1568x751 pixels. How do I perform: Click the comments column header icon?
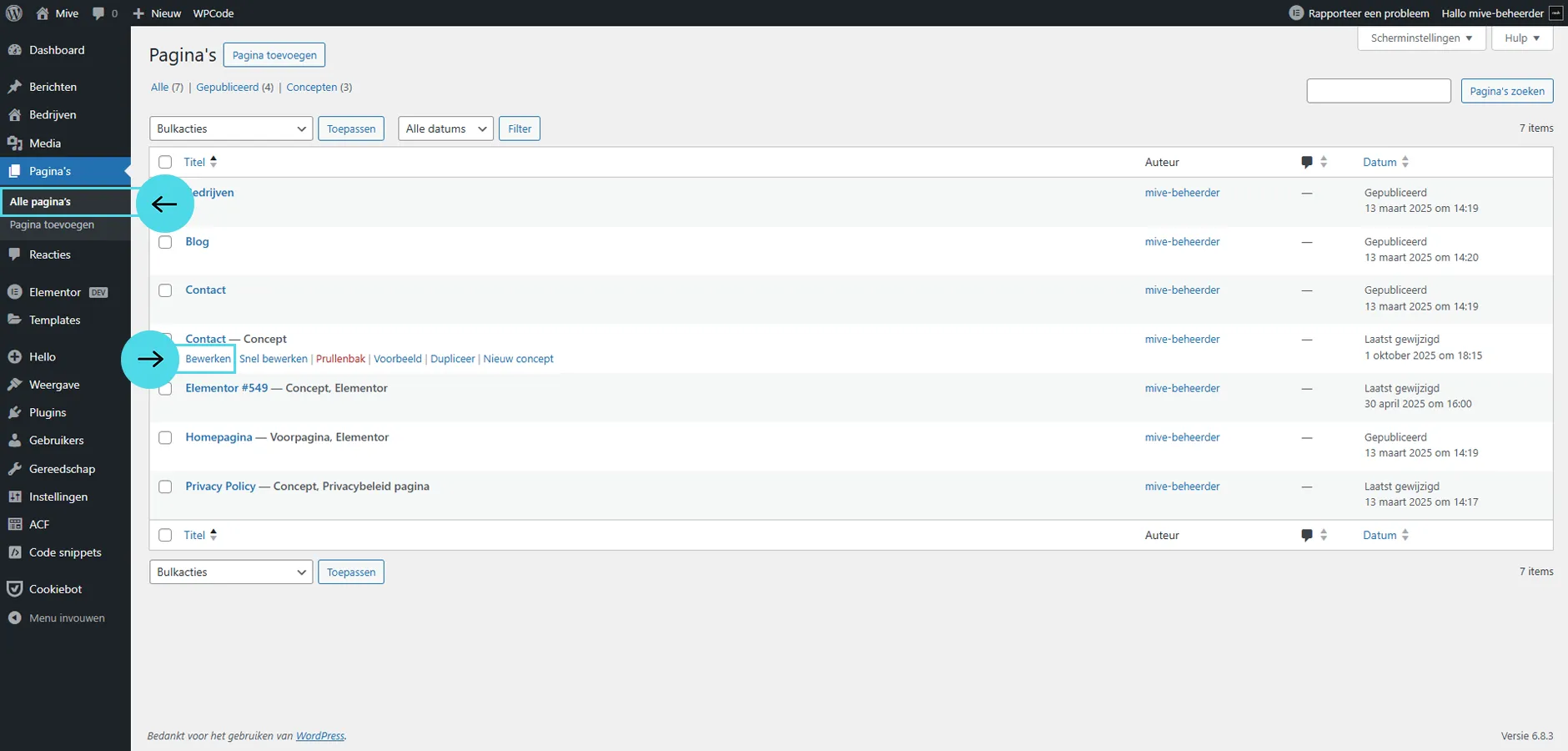click(1306, 162)
